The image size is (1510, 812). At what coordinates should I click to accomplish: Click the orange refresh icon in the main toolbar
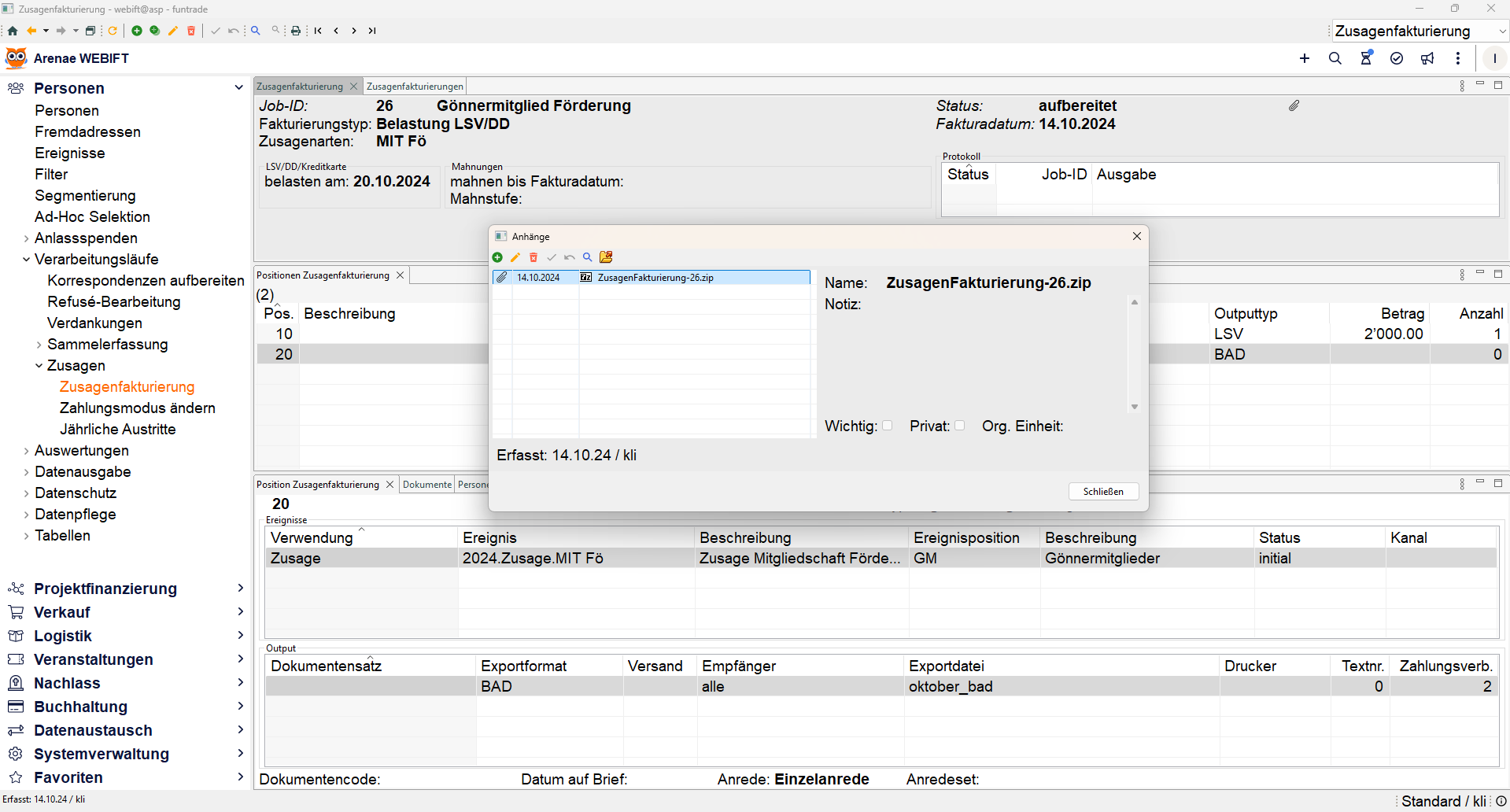pyautogui.click(x=113, y=31)
